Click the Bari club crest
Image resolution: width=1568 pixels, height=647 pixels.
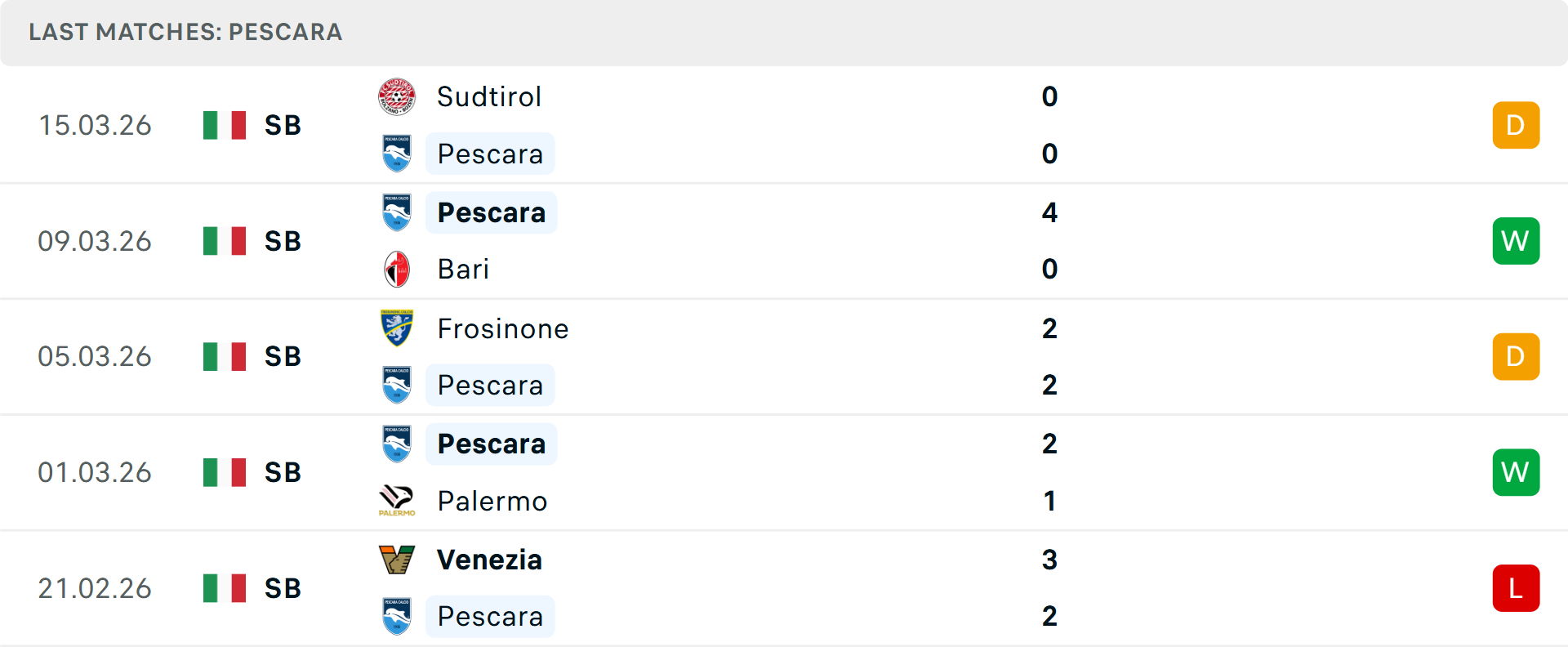click(397, 270)
